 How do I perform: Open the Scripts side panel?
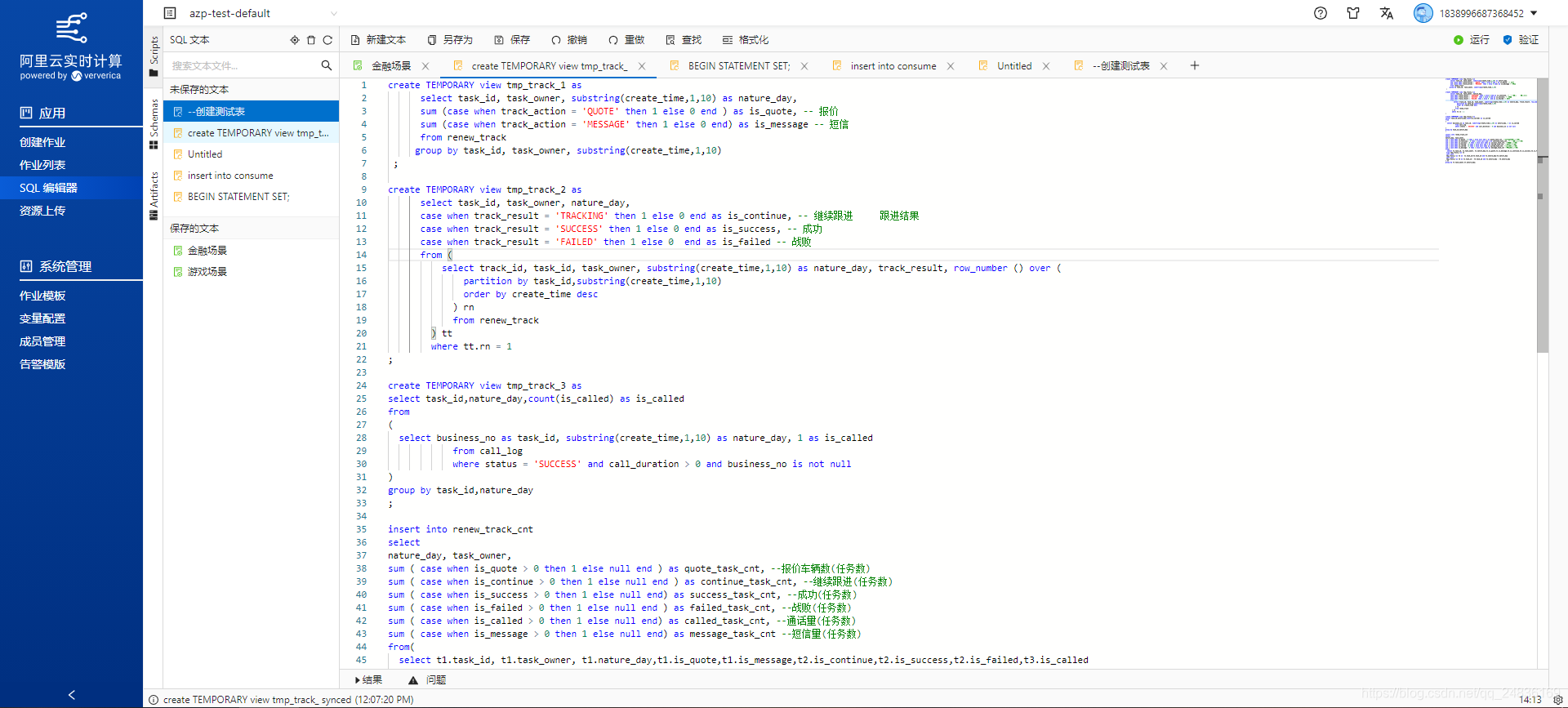pyautogui.click(x=154, y=56)
